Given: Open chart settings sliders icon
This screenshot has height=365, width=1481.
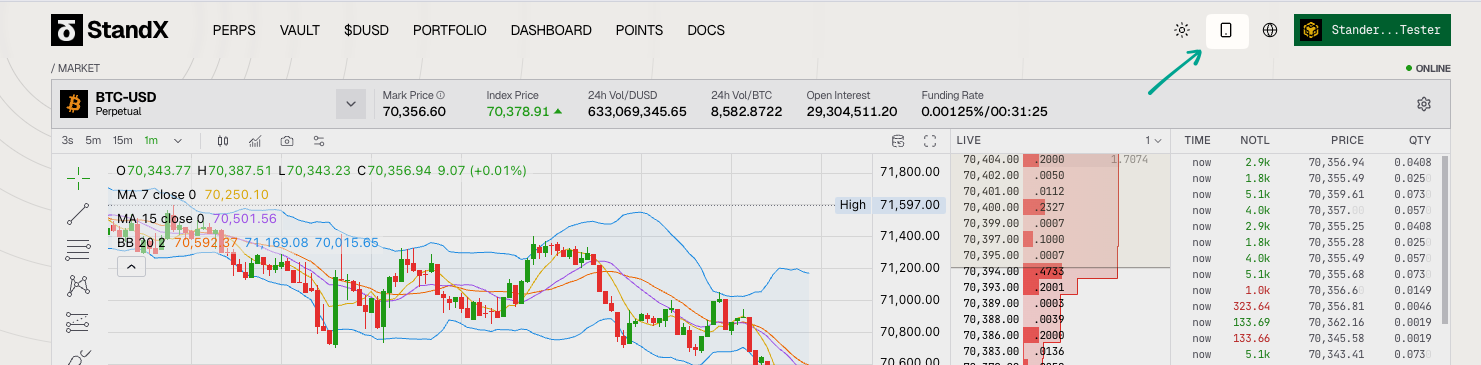Looking at the screenshot, I should point(319,141).
